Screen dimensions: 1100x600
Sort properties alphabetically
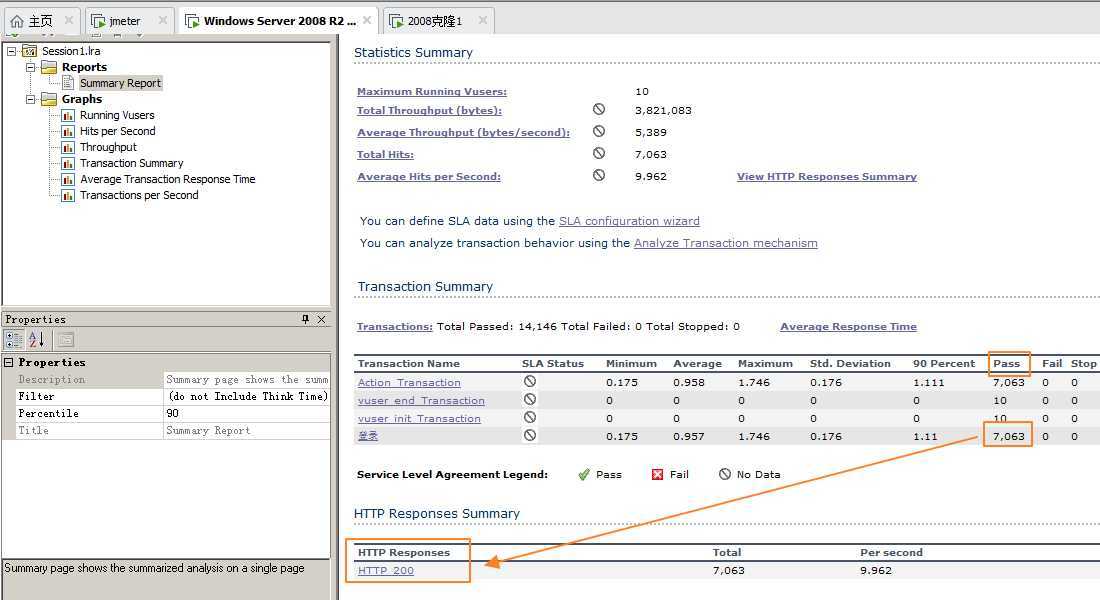[36, 340]
